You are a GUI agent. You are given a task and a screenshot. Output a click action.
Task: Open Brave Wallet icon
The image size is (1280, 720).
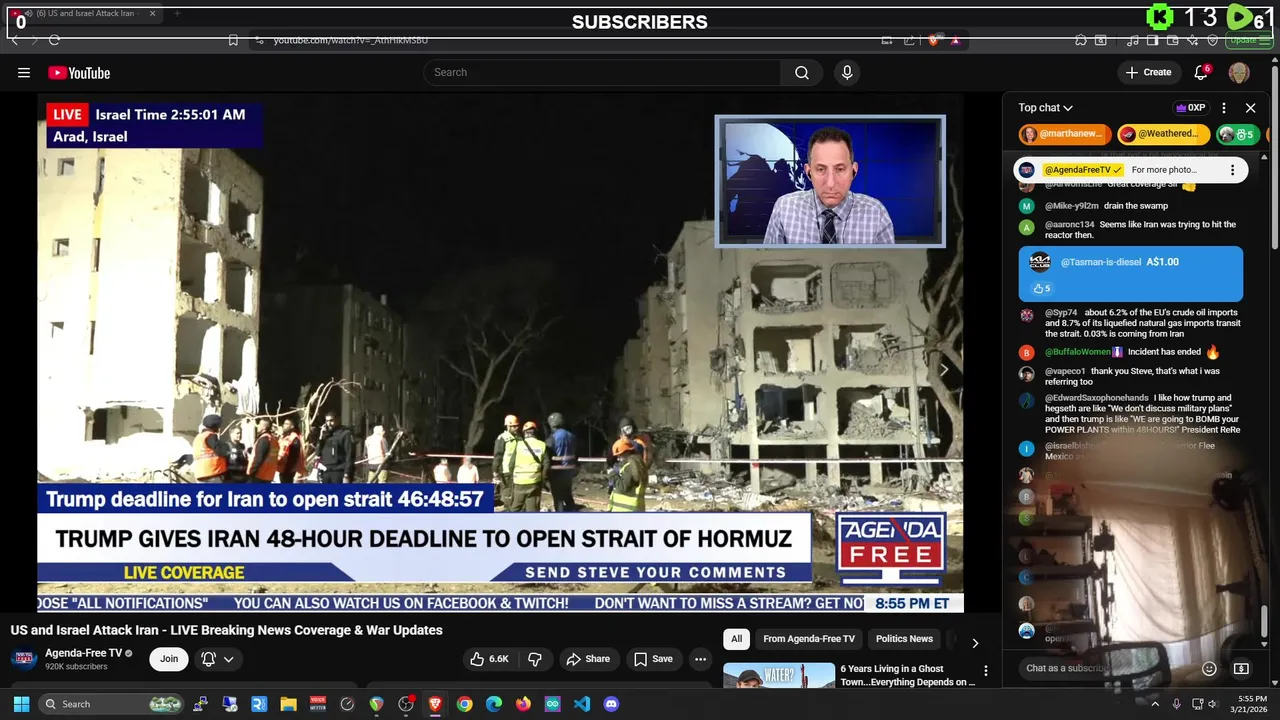click(x=1172, y=40)
